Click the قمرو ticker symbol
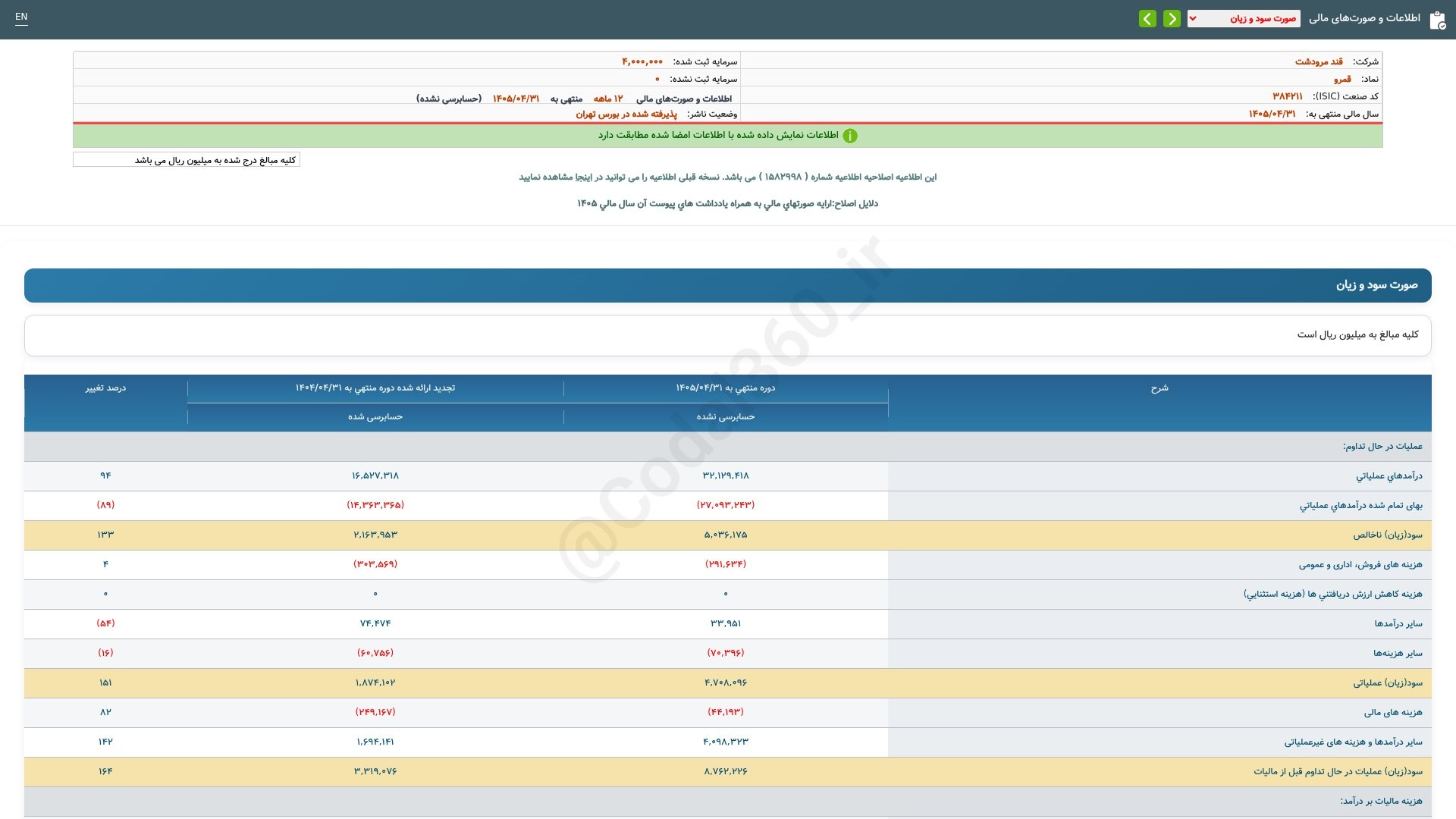 1342,79
